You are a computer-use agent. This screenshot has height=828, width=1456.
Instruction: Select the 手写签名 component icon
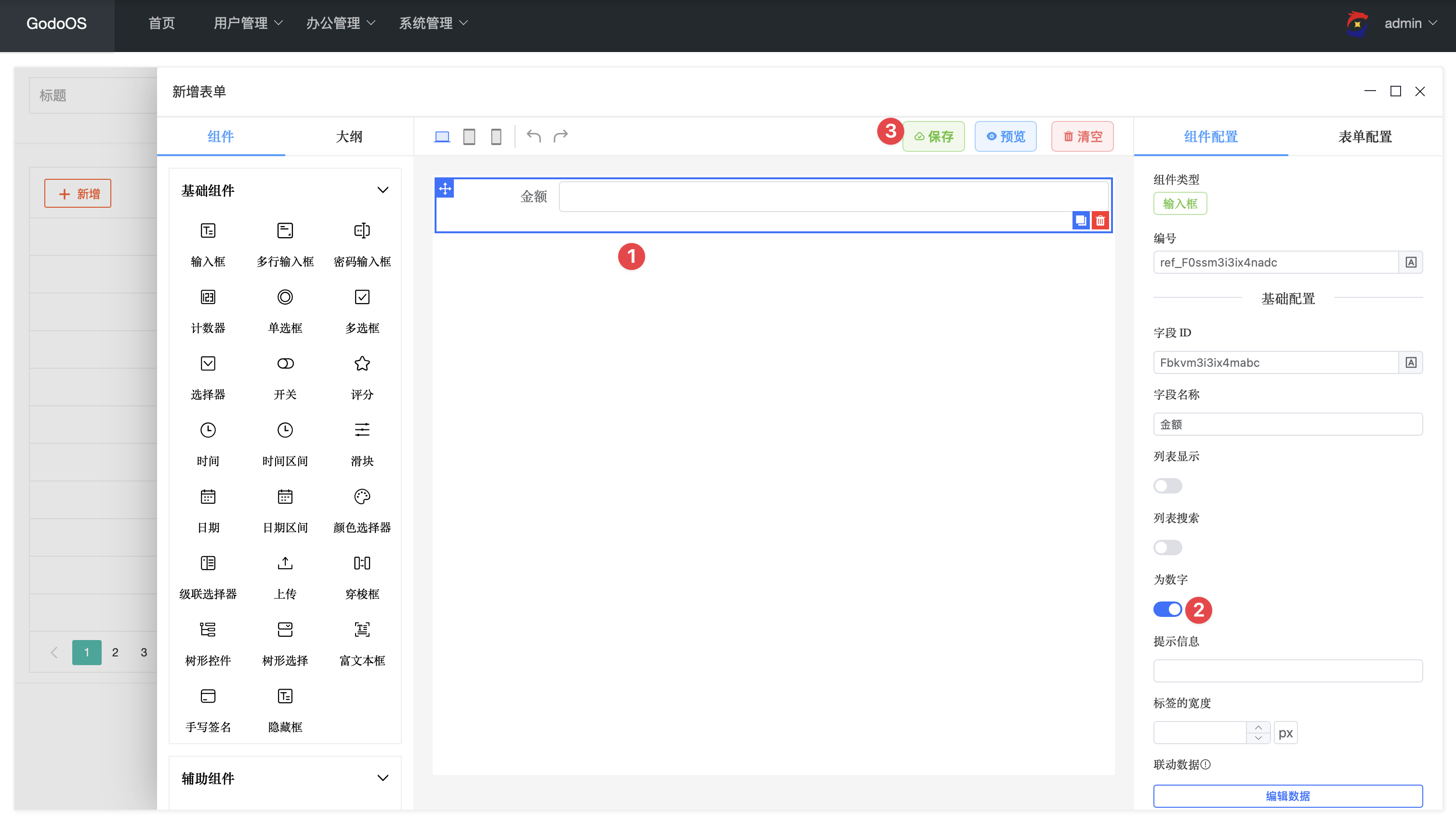point(208,696)
